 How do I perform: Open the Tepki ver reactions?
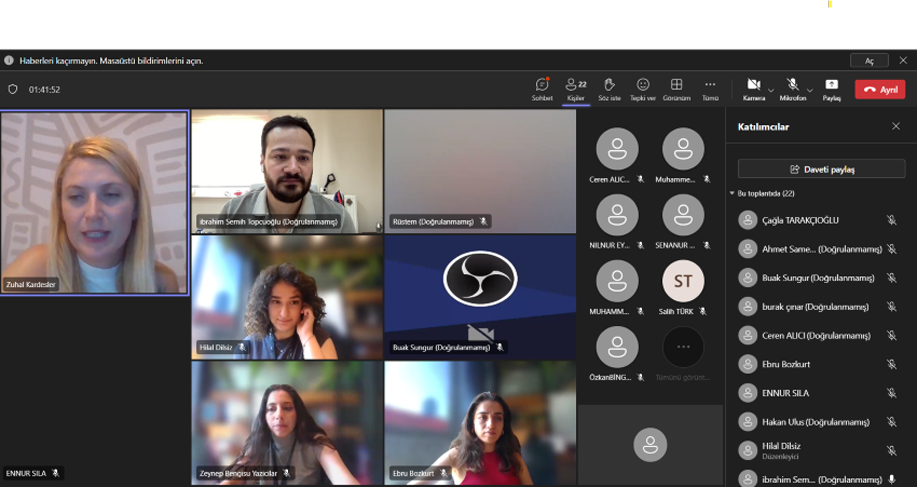pyautogui.click(x=643, y=88)
